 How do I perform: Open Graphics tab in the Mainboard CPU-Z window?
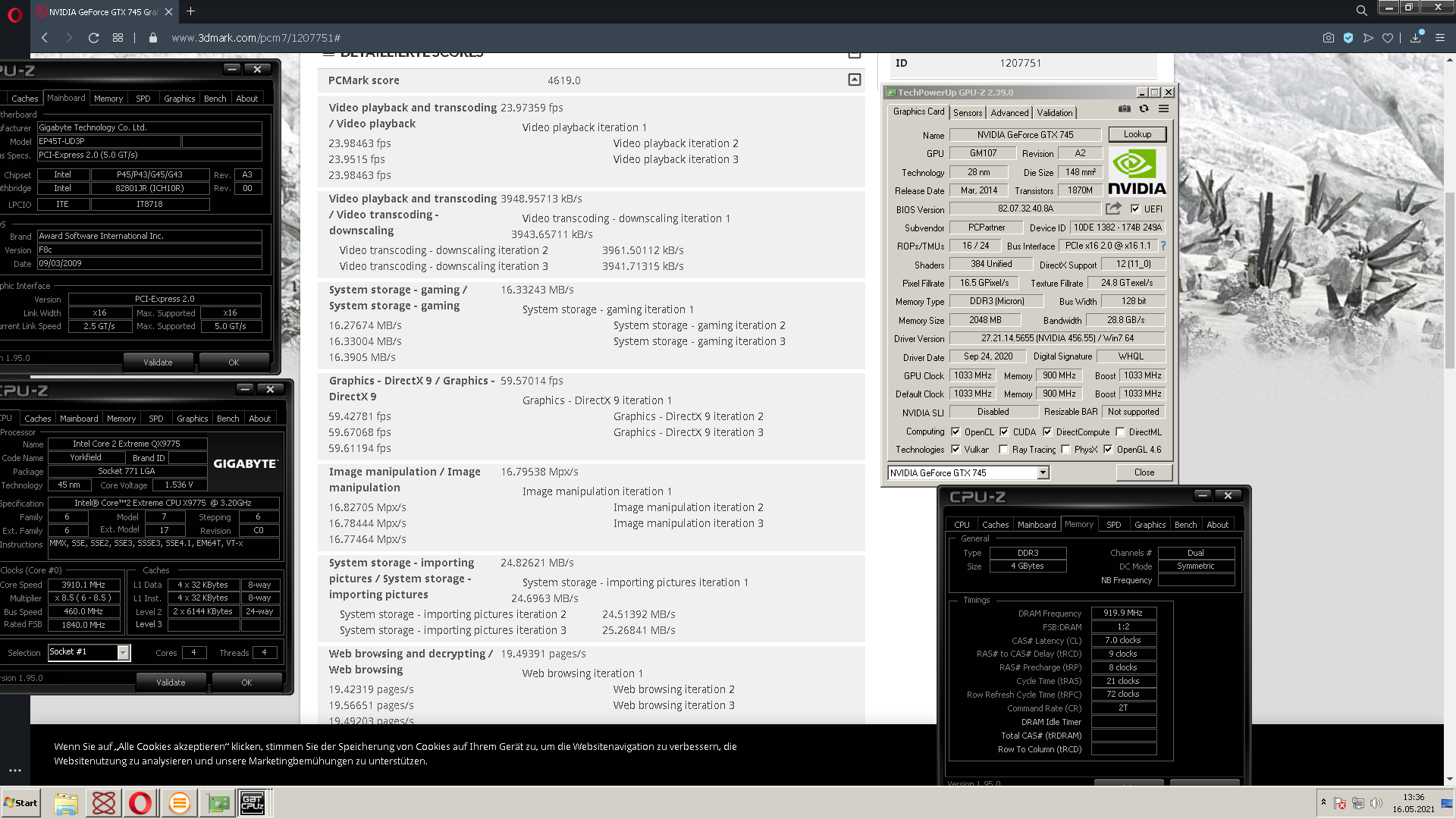point(180,99)
